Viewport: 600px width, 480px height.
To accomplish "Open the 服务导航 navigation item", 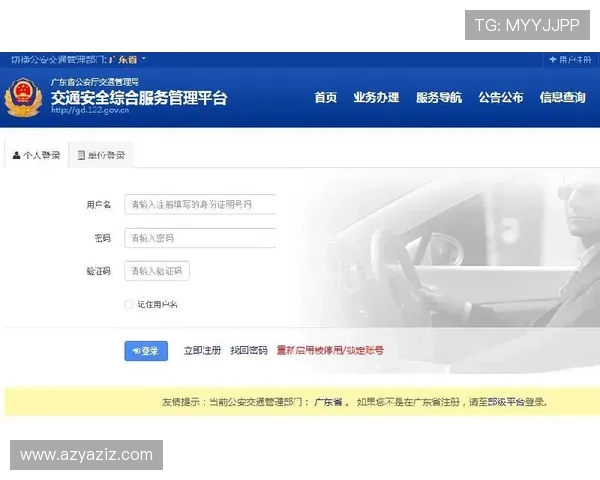I will (x=439, y=98).
